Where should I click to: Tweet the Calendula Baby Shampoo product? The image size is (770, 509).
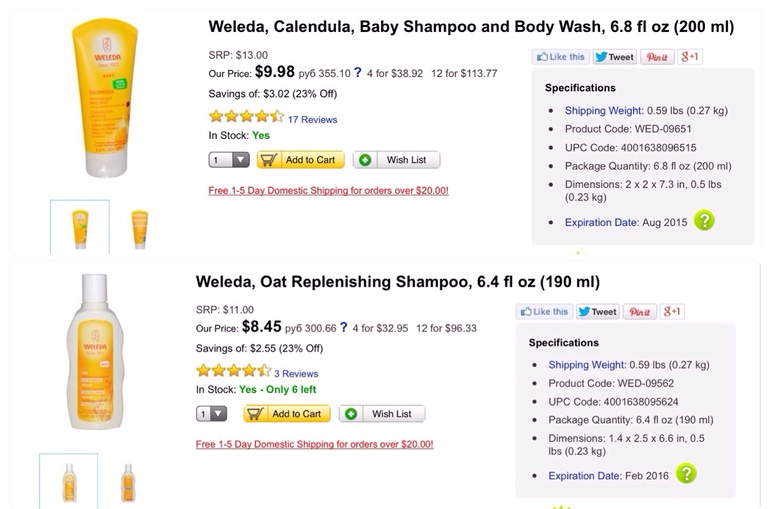click(614, 57)
